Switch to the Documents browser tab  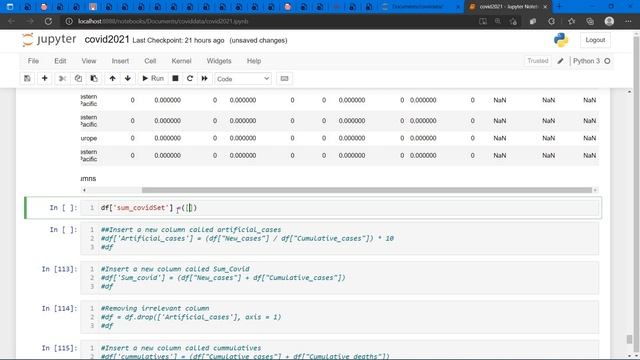(421, 7)
